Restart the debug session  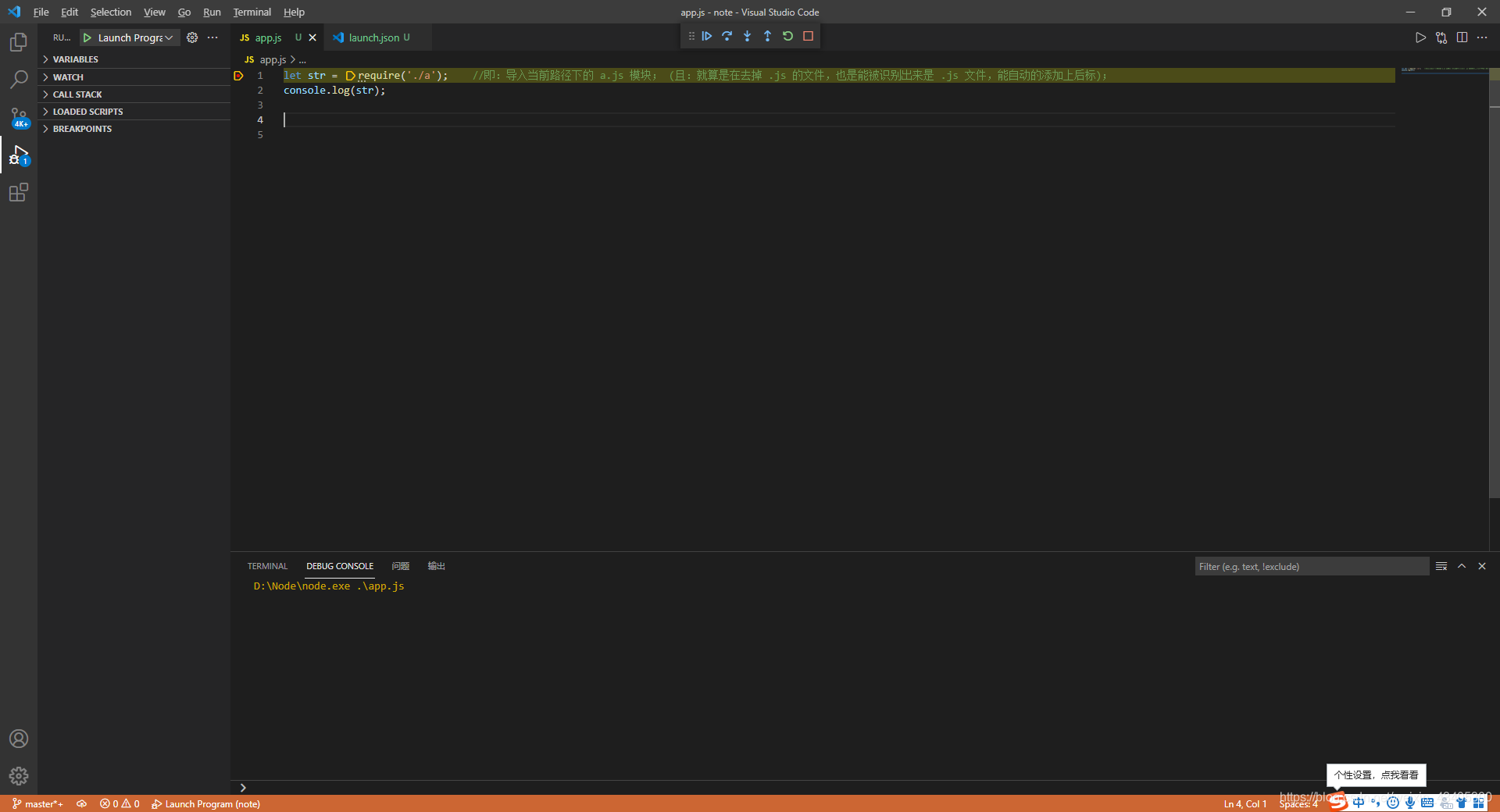(787, 36)
